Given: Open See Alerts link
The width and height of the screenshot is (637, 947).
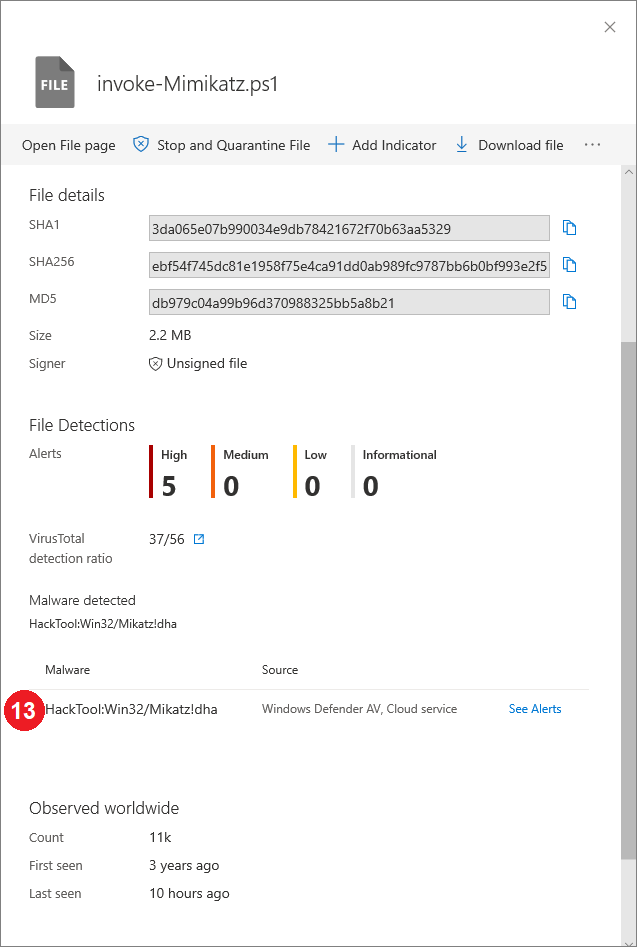Looking at the screenshot, I should click(535, 709).
